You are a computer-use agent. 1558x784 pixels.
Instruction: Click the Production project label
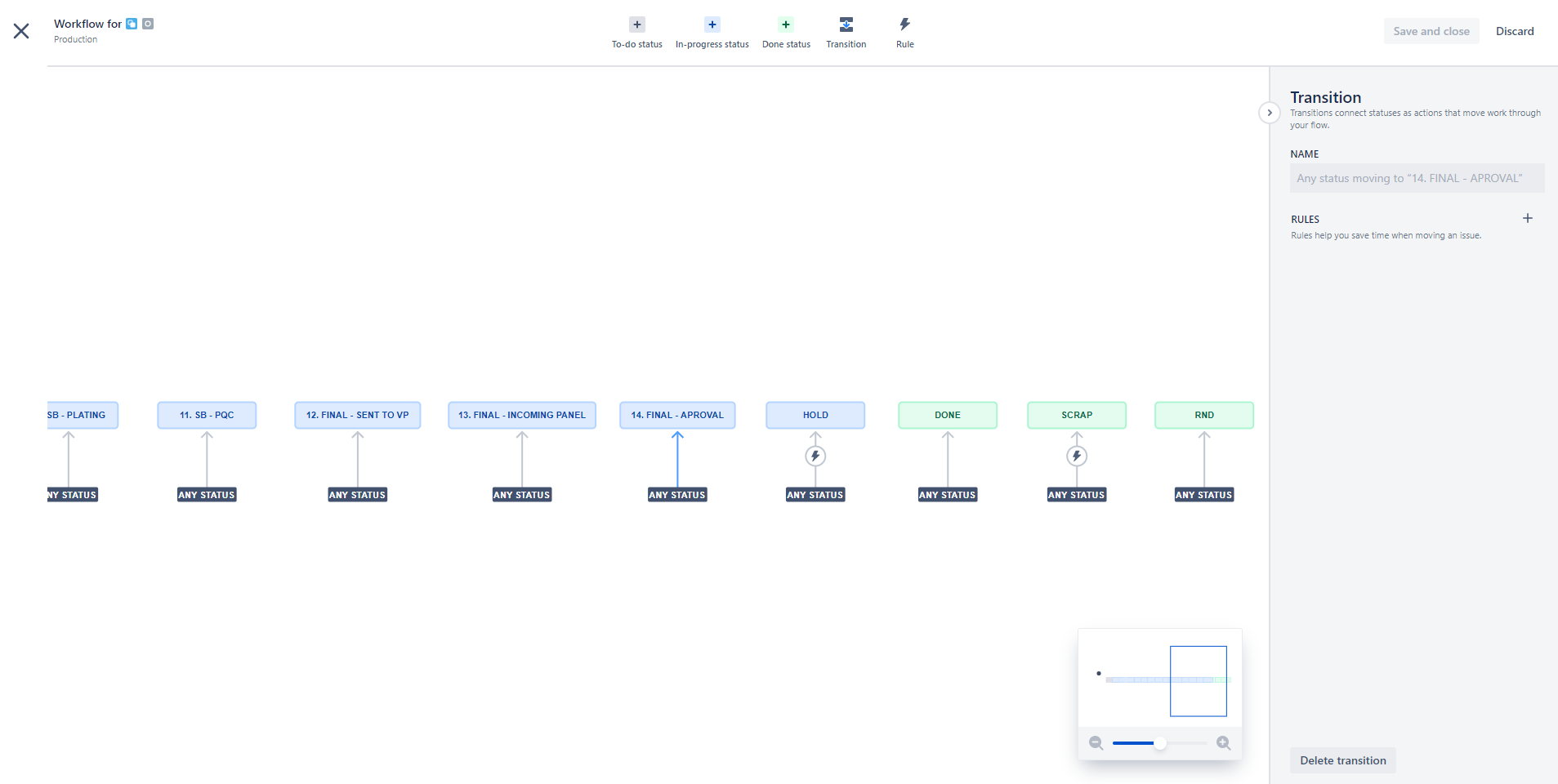click(75, 39)
